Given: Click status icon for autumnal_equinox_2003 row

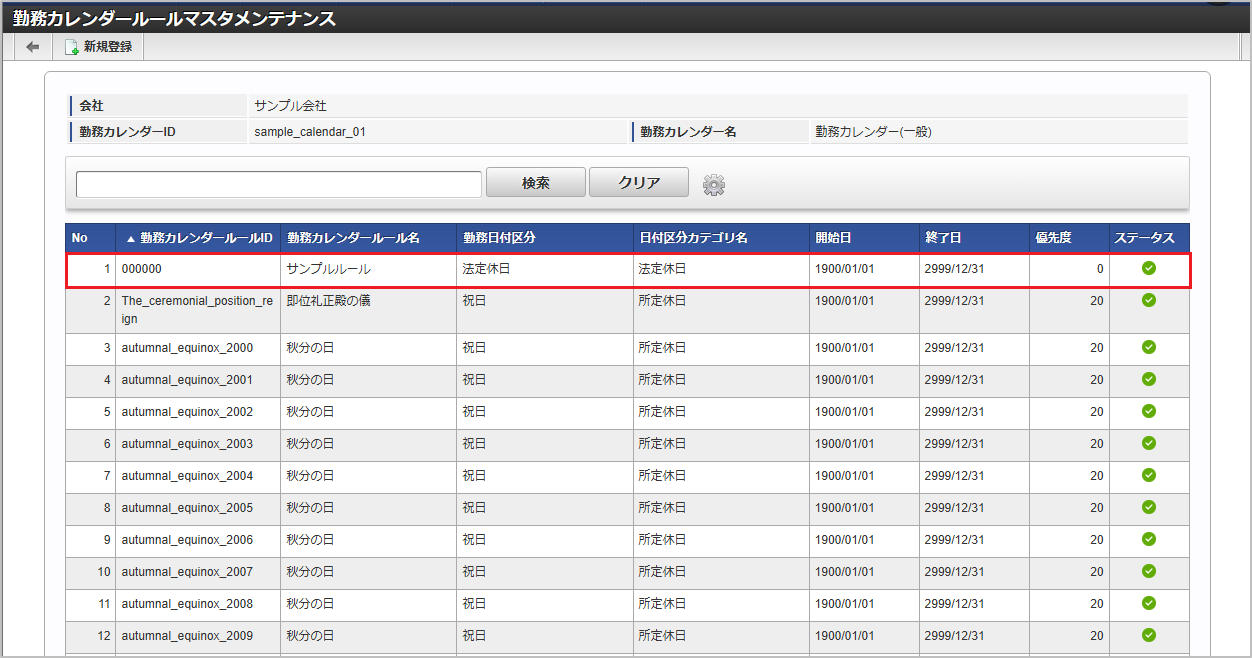Looking at the screenshot, I should pos(1148,443).
